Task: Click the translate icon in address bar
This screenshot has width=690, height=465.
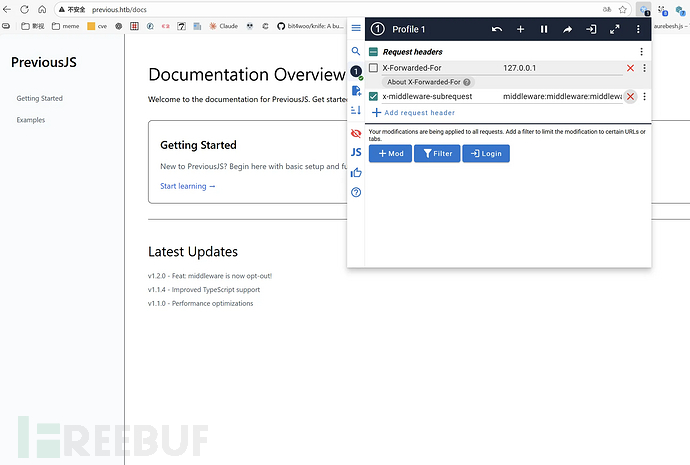Action: coord(607,9)
